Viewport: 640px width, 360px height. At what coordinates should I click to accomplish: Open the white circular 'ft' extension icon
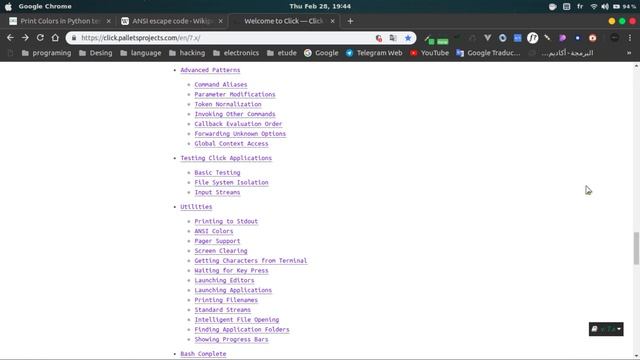click(x=532, y=38)
